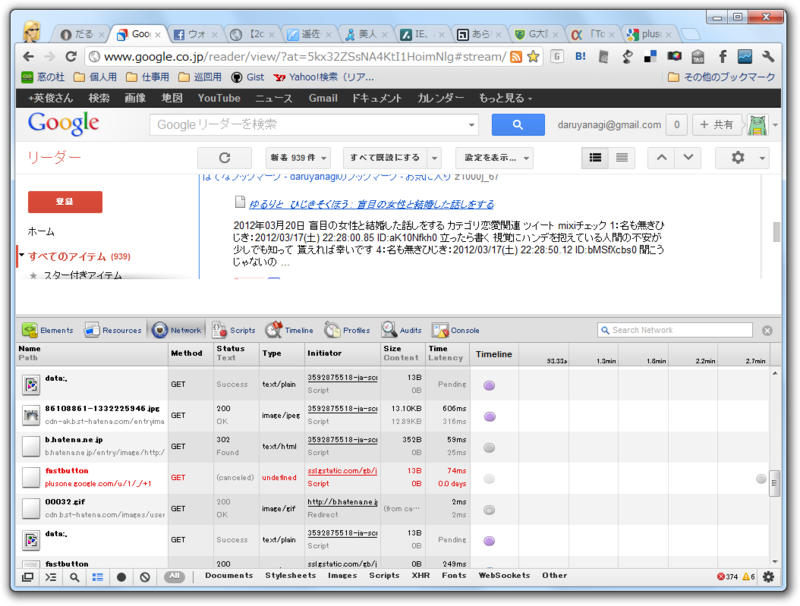
Task: Open すべて既読にする dropdown arrow
Action: point(434,158)
